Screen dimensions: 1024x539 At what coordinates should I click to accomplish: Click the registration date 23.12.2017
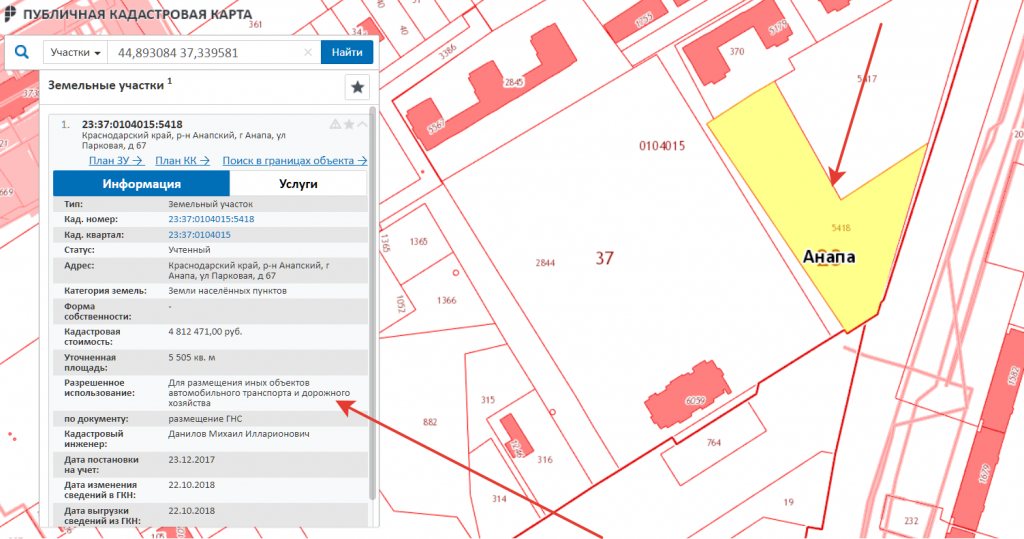click(x=191, y=459)
